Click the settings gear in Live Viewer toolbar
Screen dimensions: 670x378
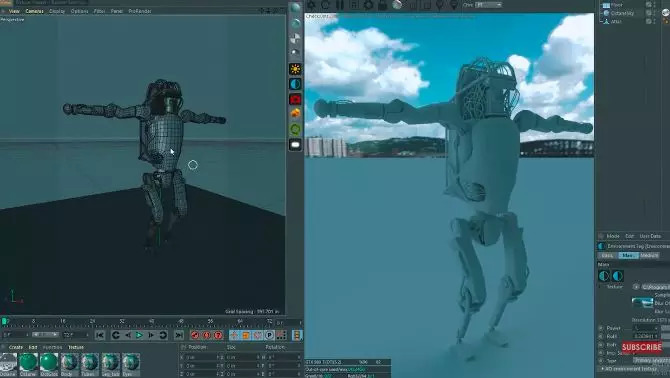[368, 5]
